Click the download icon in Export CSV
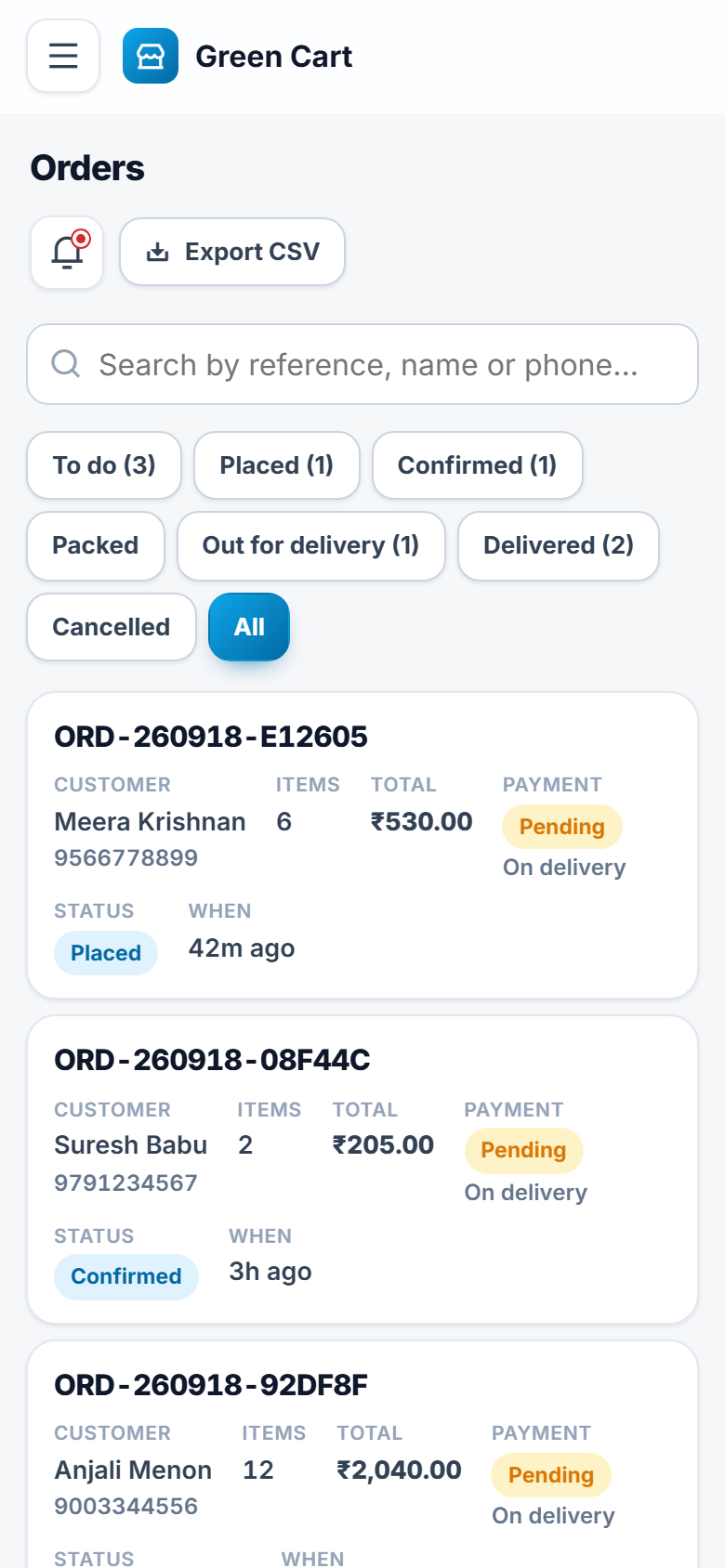Viewport: 725px width, 1568px height. (158, 252)
